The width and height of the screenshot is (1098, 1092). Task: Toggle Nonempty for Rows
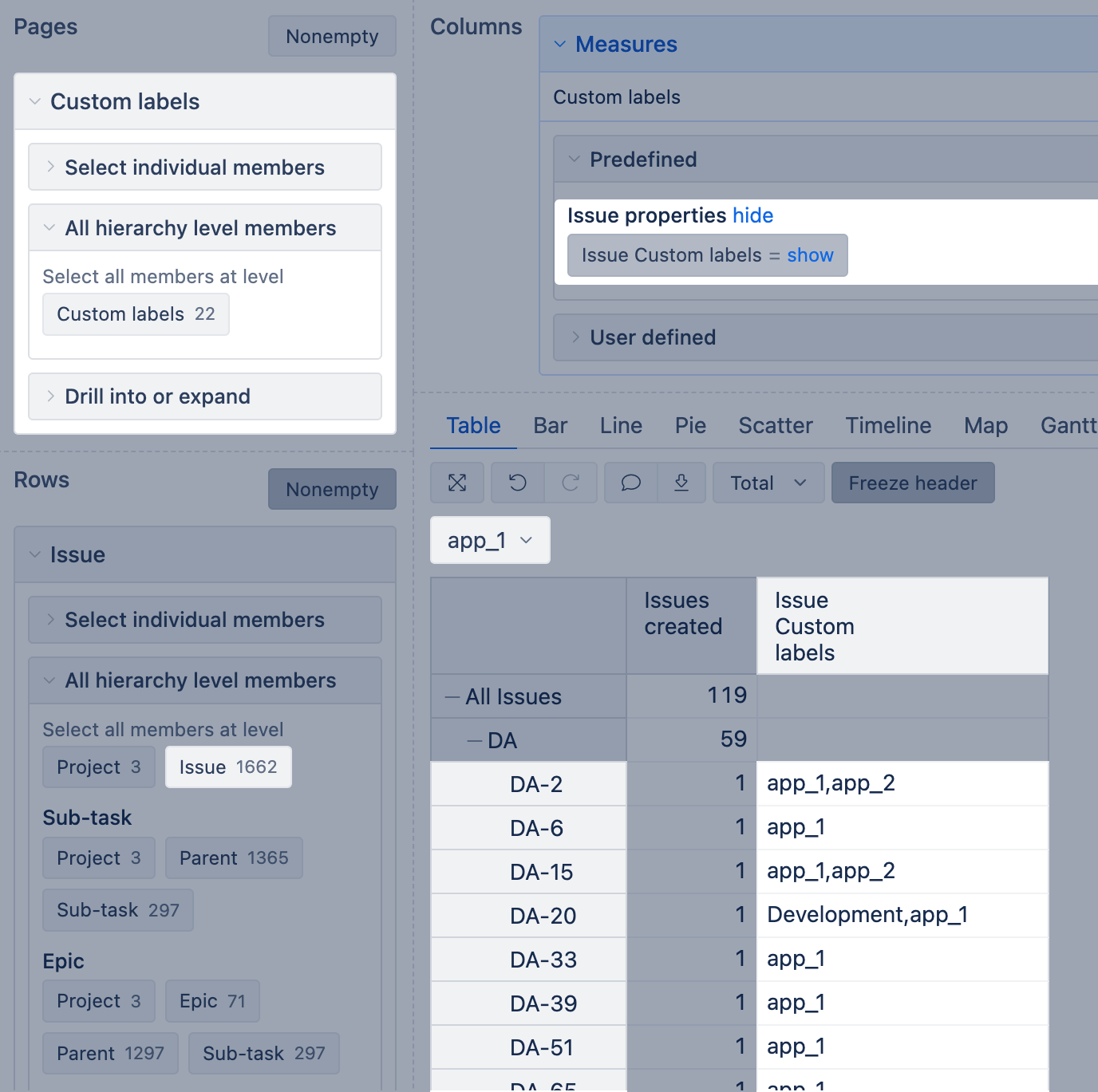[x=332, y=489]
